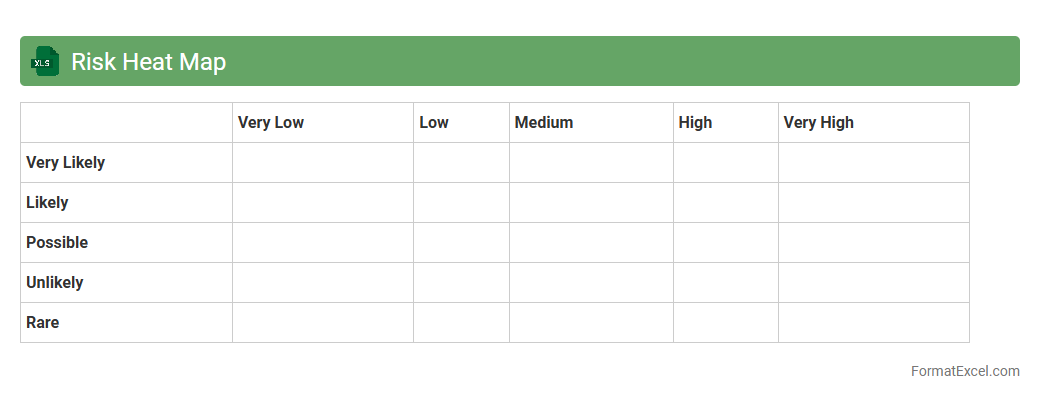
Task: Click the Likely row label
Action: coord(47,203)
